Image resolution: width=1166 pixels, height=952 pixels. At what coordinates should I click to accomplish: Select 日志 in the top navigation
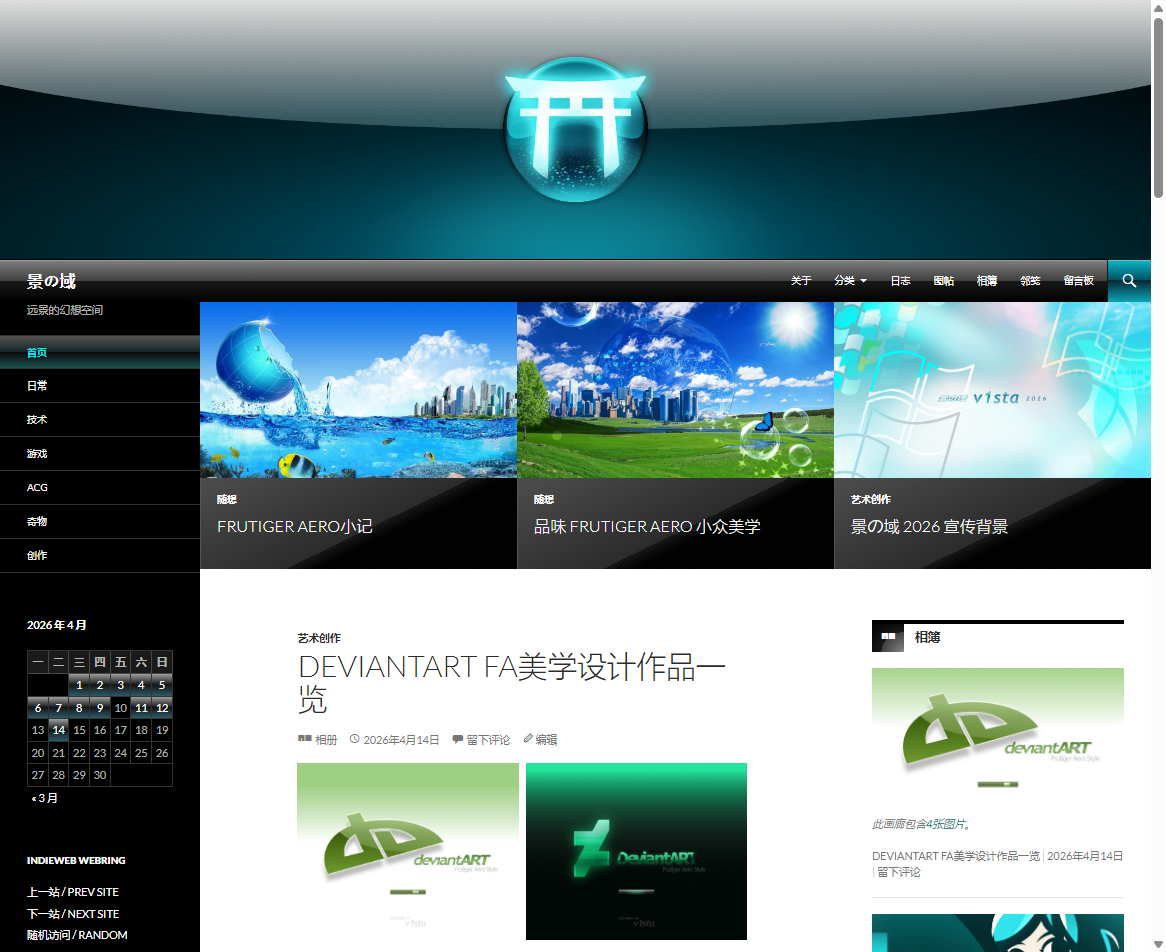(x=900, y=281)
